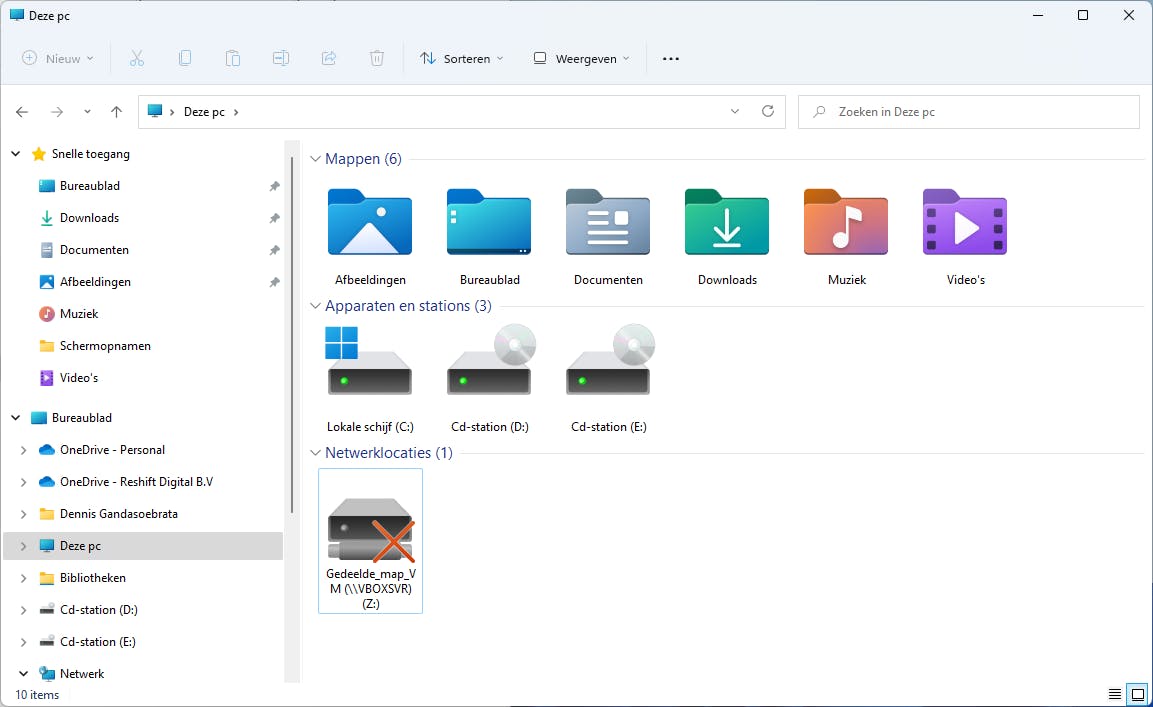Expand Cd-station (E:) sidebar node
The width and height of the screenshot is (1153, 707).
pyautogui.click(x=24, y=642)
